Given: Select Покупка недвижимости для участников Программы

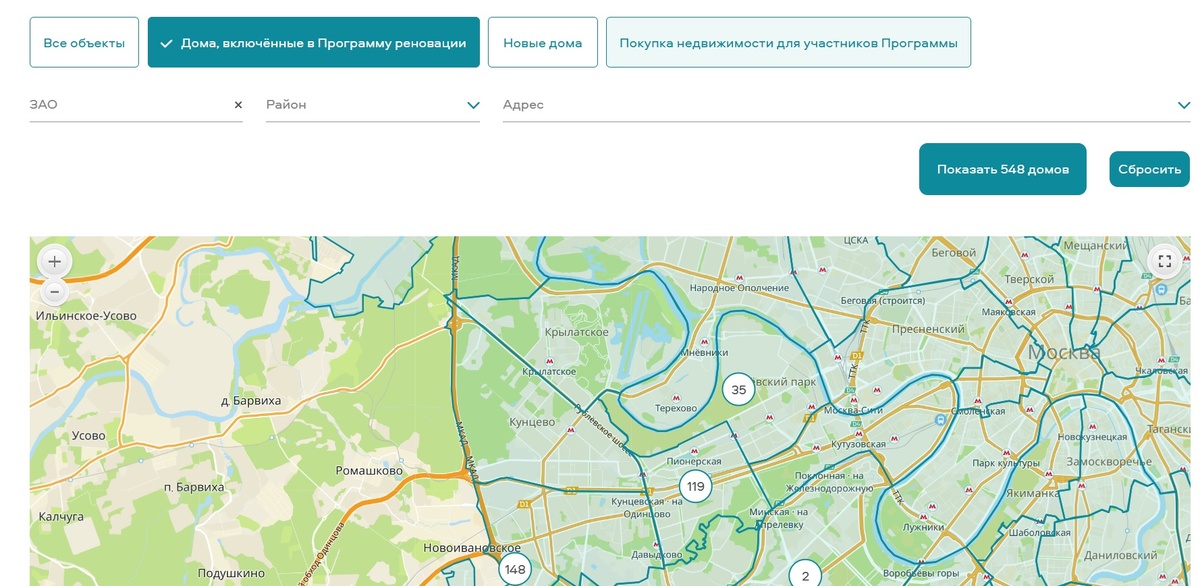Looking at the screenshot, I should coord(788,43).
